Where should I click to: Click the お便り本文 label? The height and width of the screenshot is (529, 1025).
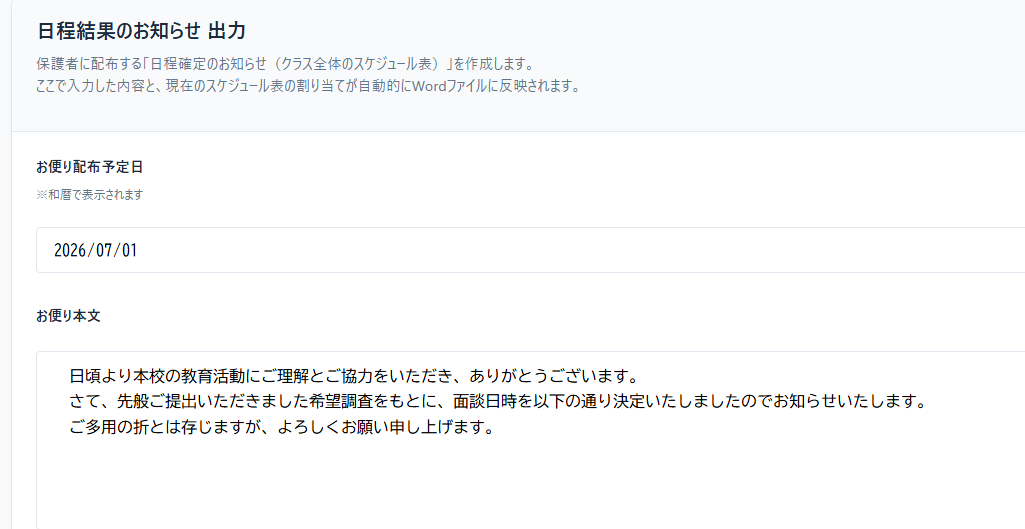(x=68, y=316)
